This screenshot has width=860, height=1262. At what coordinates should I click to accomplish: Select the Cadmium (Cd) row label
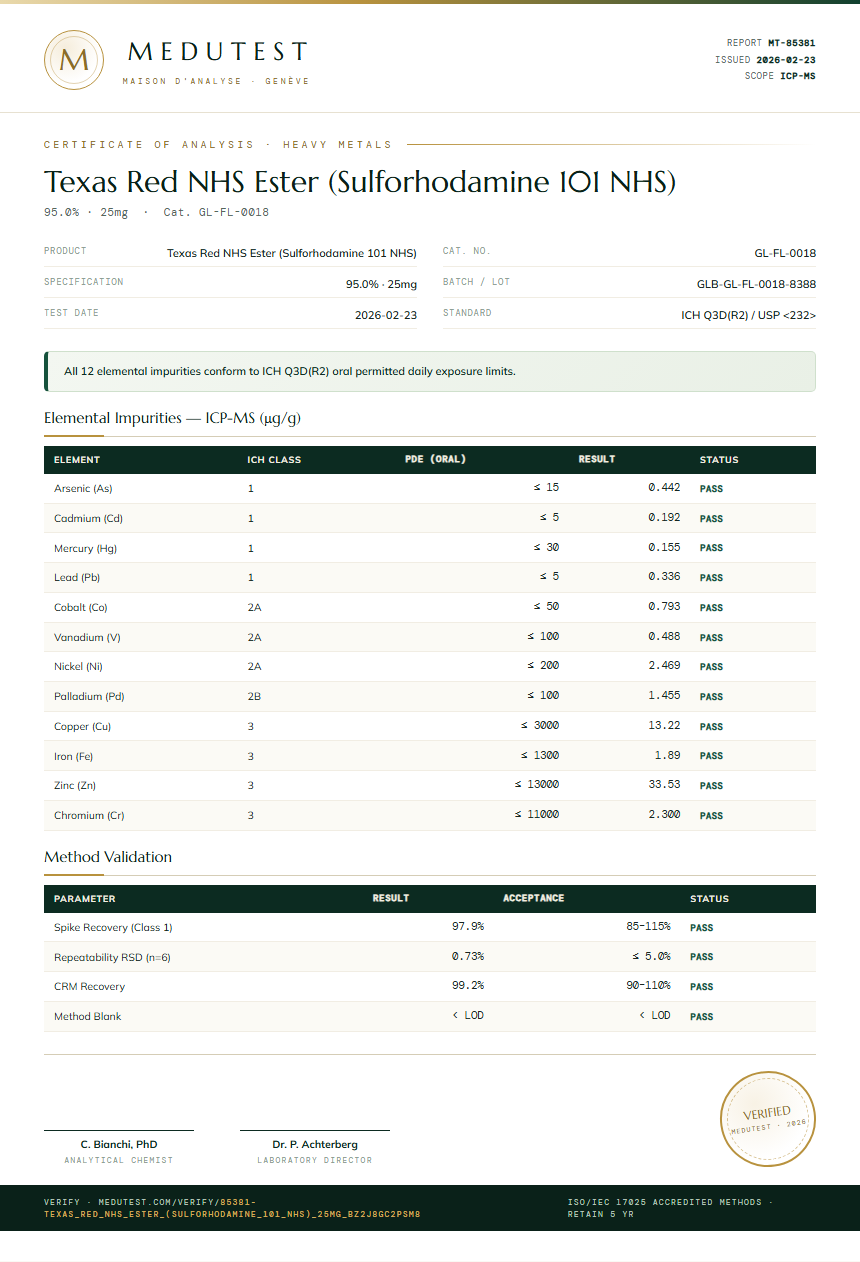pyautogui.click(x=88, y=519)
